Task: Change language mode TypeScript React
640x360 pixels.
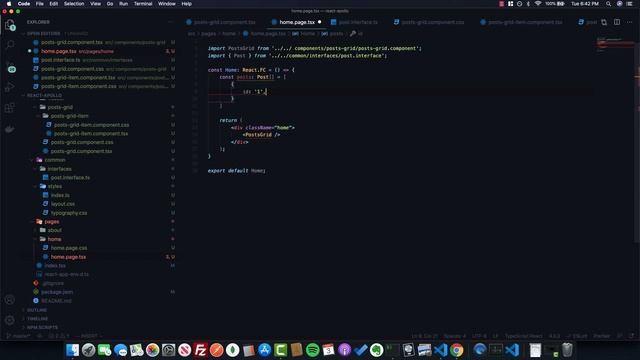Action: [523, 336]
